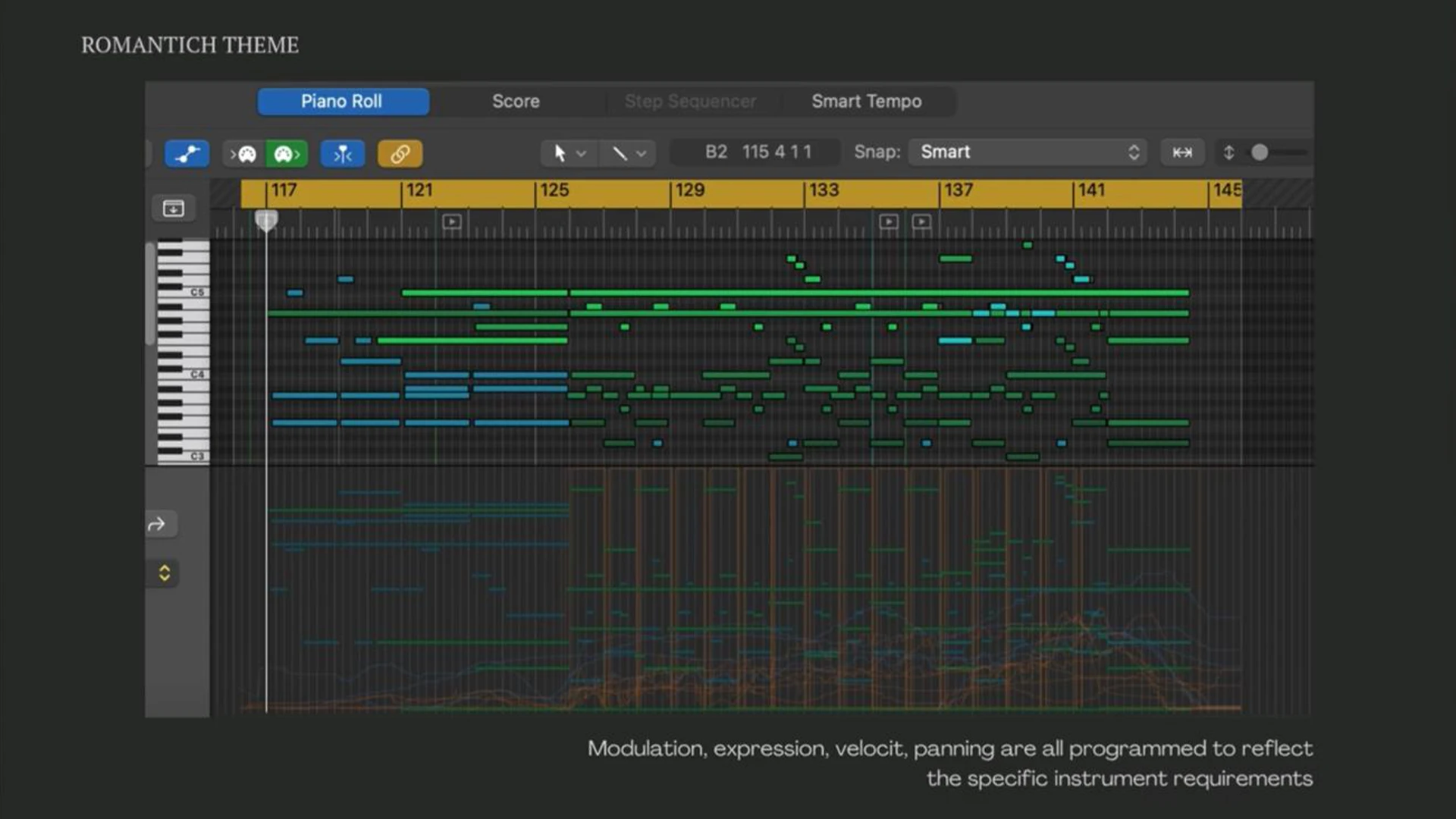1456x819 pixels.
Task: Click bar 121 on the ruler
Action: pos(419,190)
